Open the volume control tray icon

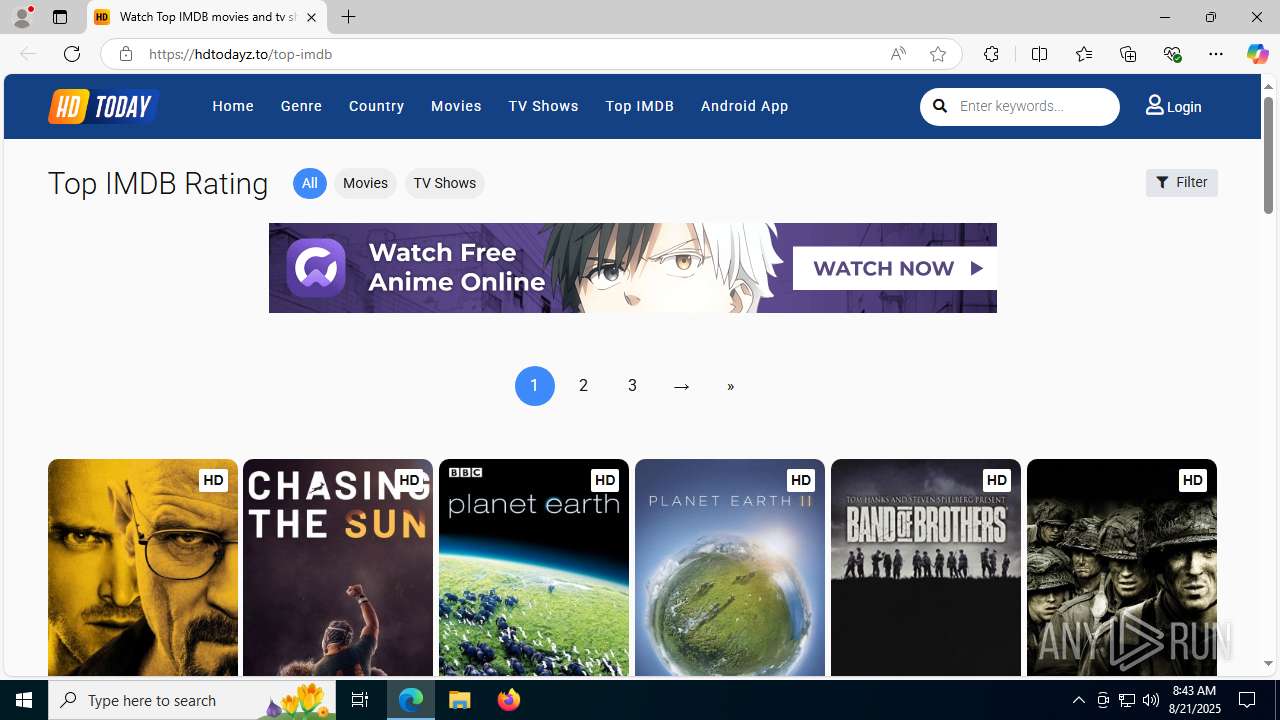click(1151, 700)
